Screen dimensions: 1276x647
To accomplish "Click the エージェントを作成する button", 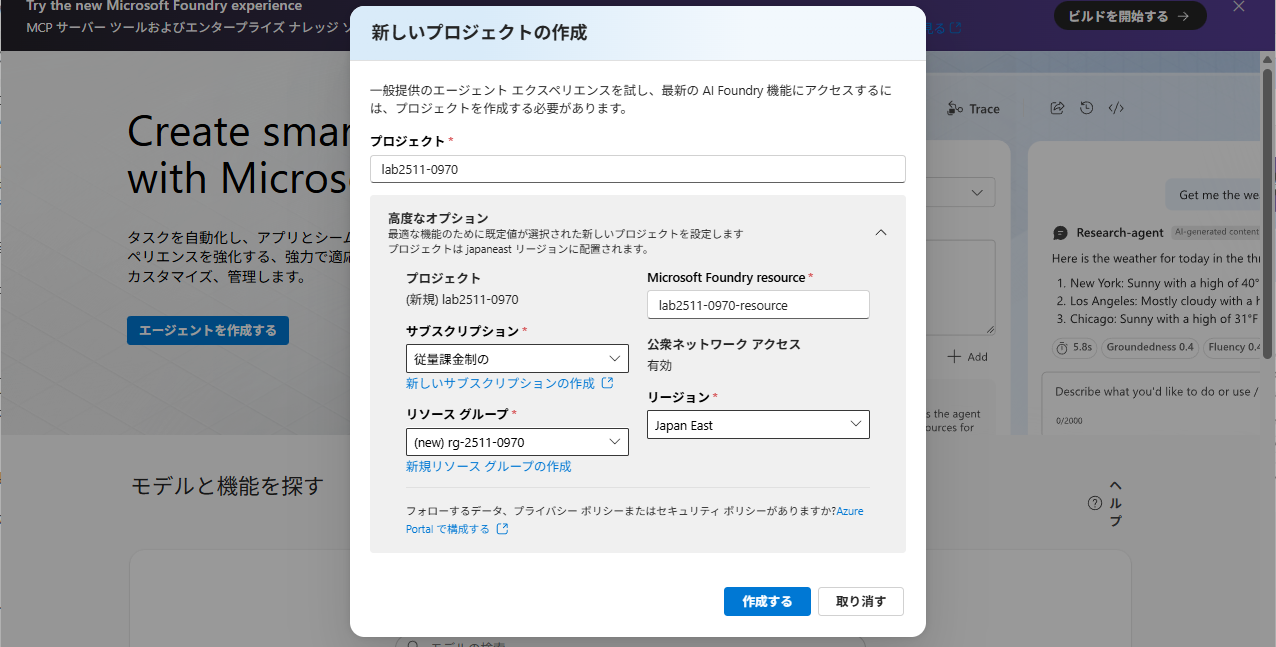I will (x=207, y=329).
